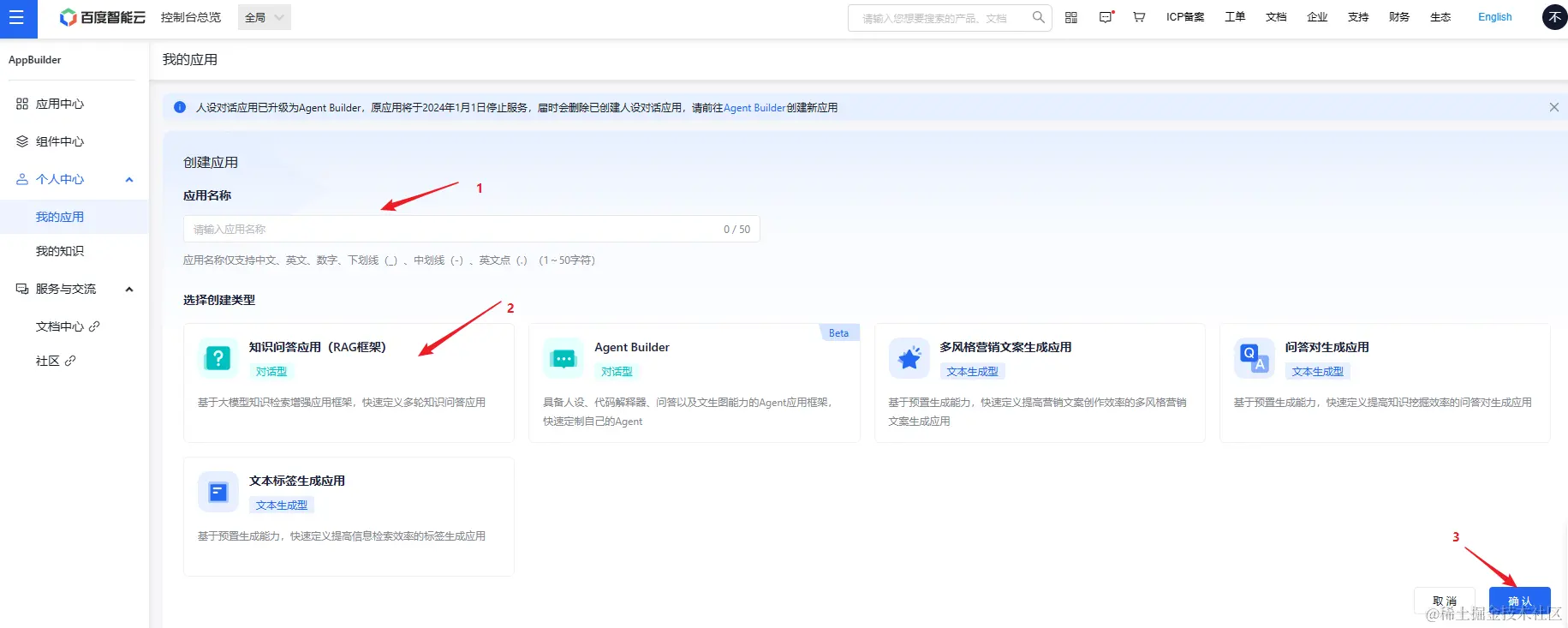
Task: Close the upgrade notice banner
Action: coord(1553,107)
